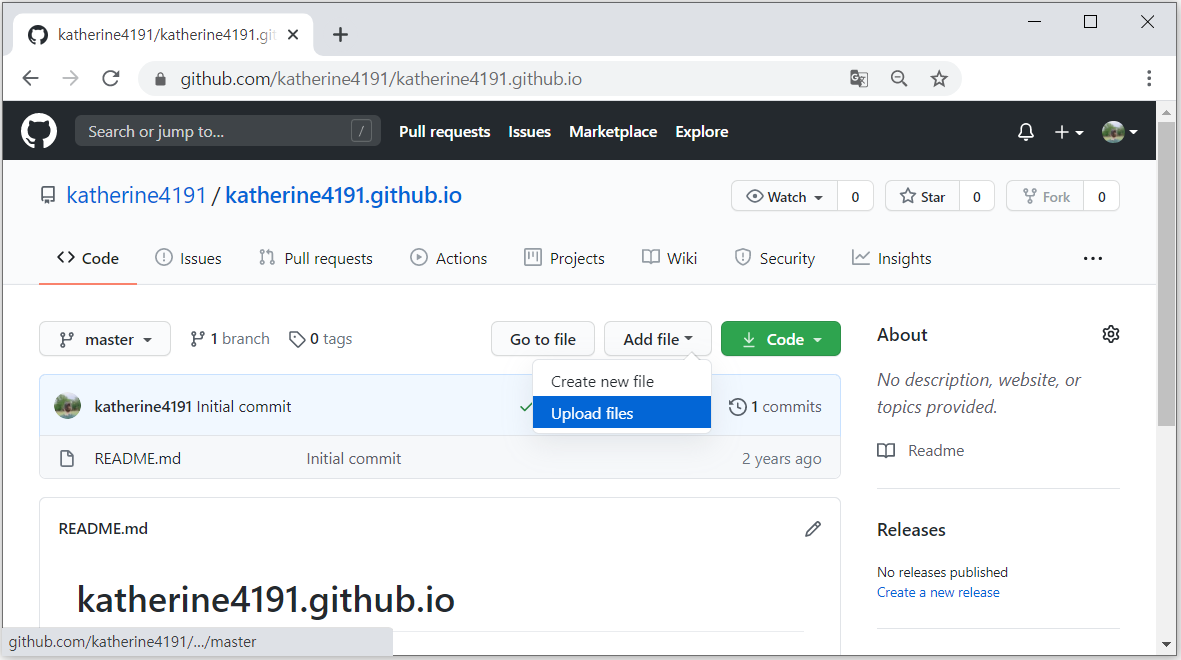Click the translate page icon
This screenshot has height=660, width=1181.
pos(859,78)
